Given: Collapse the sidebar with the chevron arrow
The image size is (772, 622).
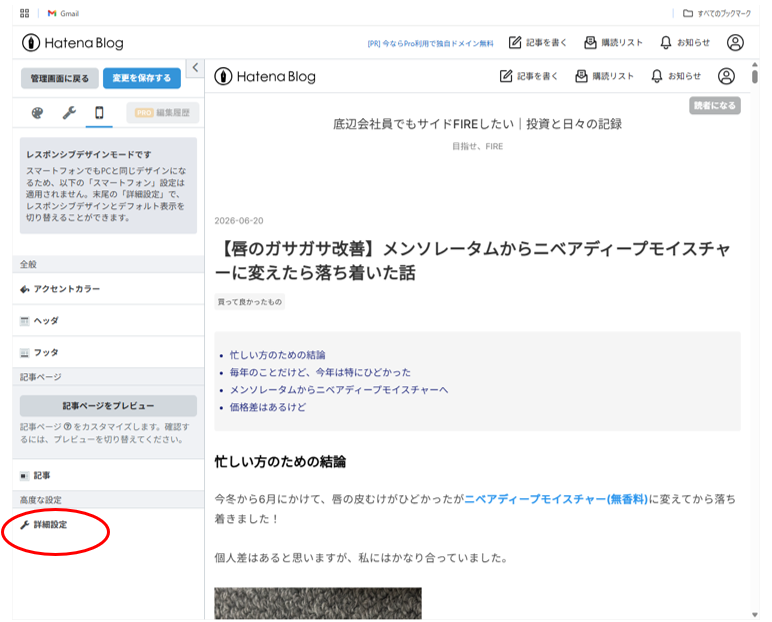Looking at the screenshot, I should [195, 67].
